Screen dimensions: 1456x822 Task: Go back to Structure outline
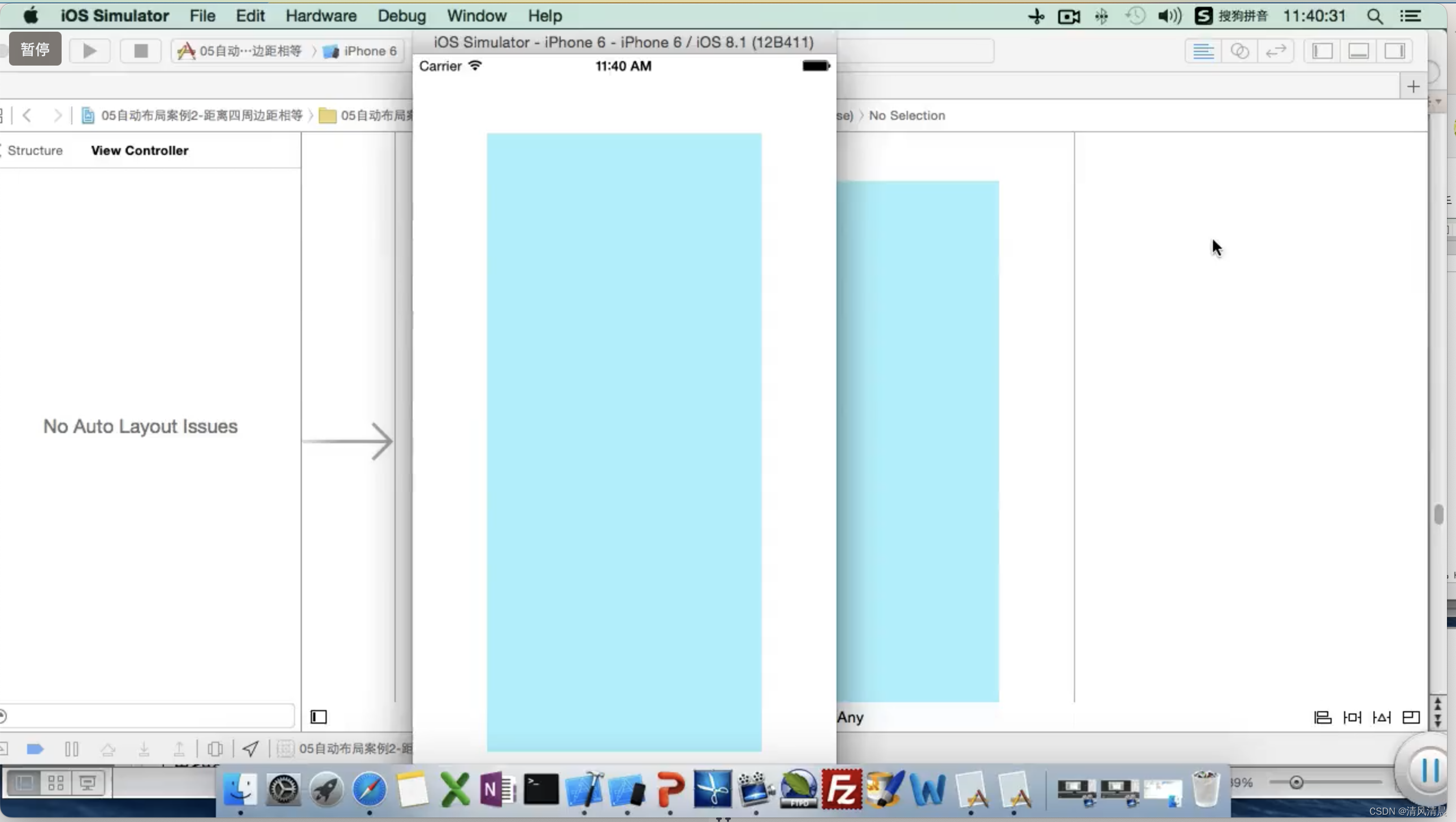click(x=34, y=150)
